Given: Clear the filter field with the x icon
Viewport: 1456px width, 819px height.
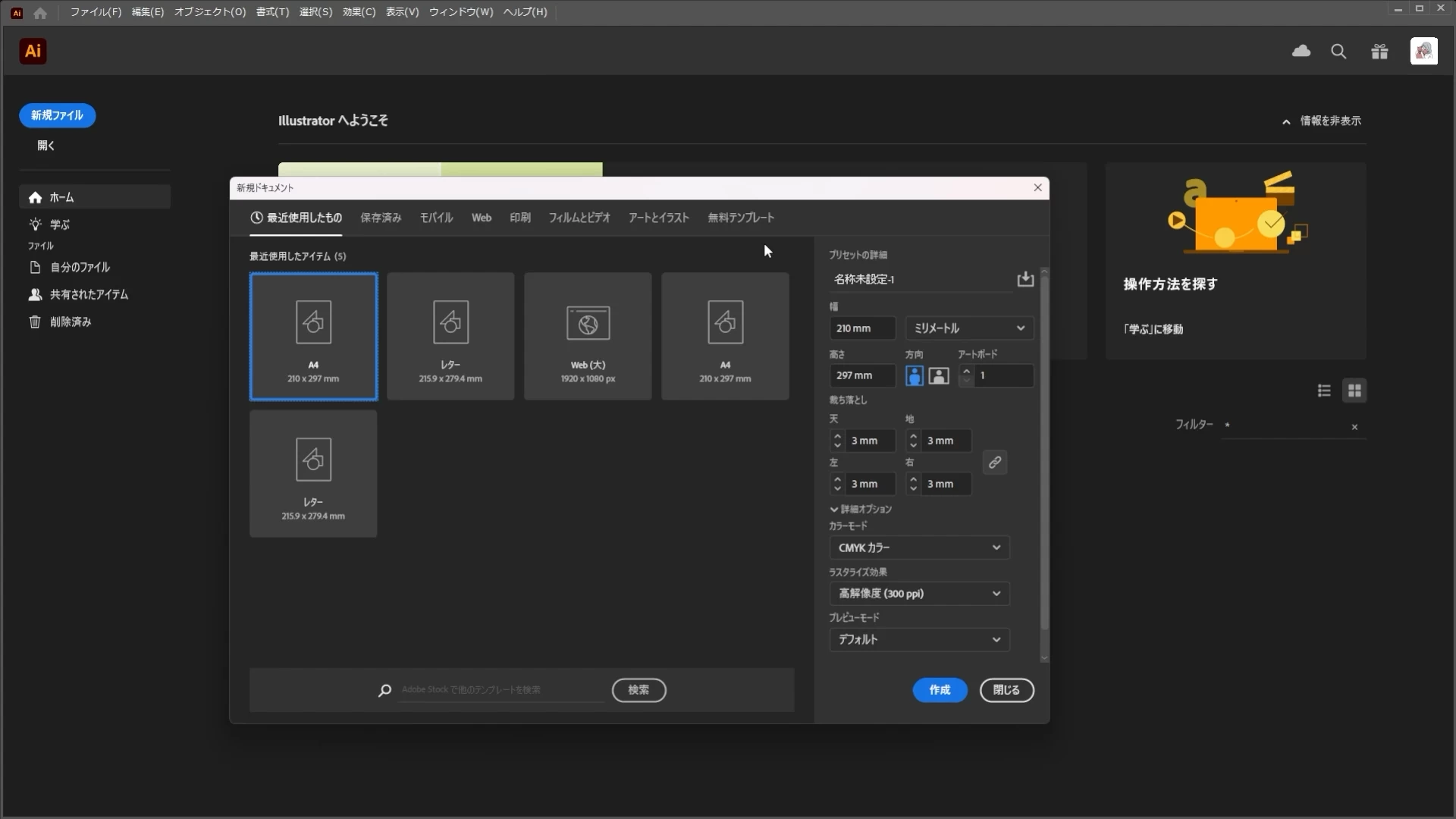Looking at the screenshot, I should pos(1354,427).
